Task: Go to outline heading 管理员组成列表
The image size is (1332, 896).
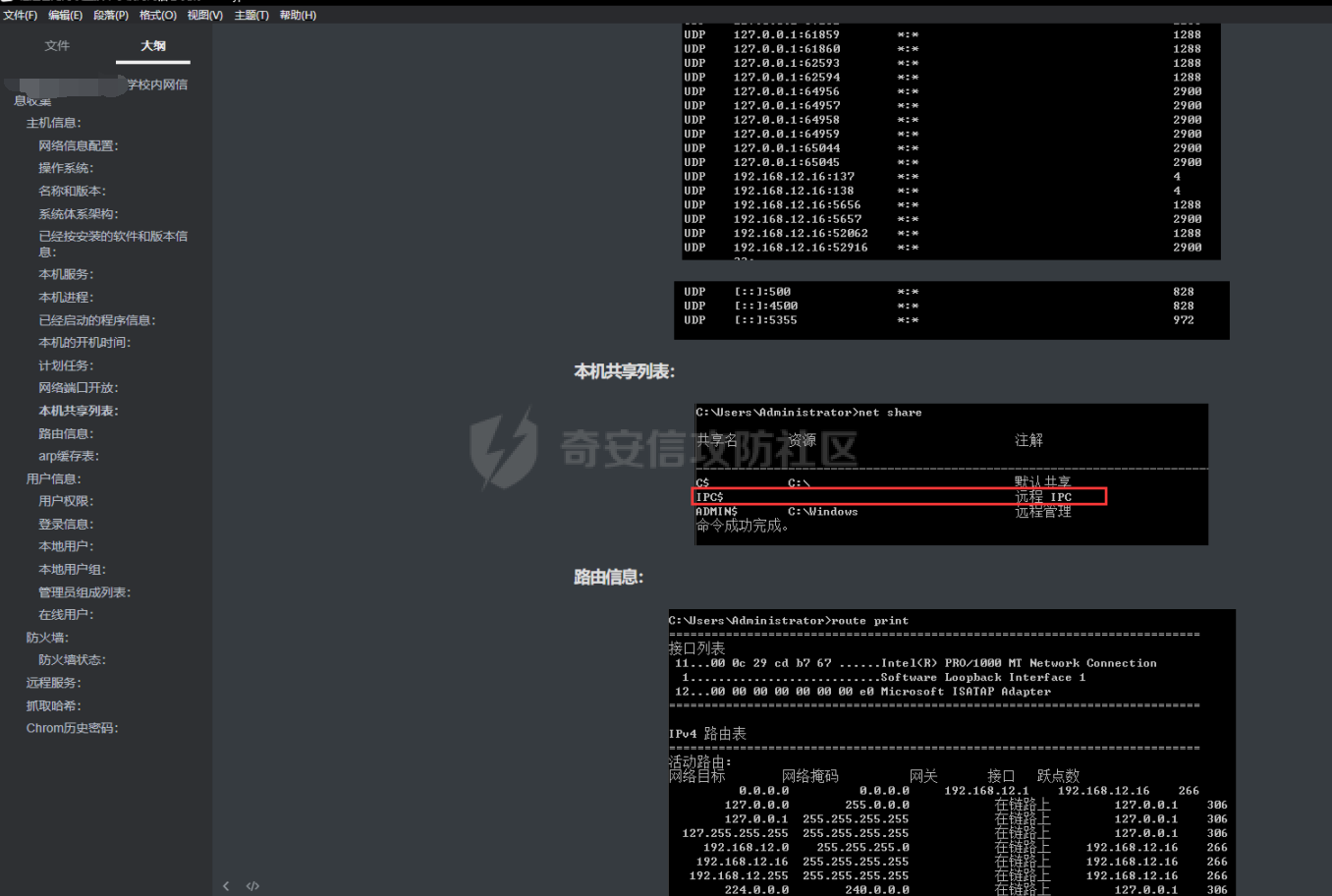Action: click(x=84, y=592)
